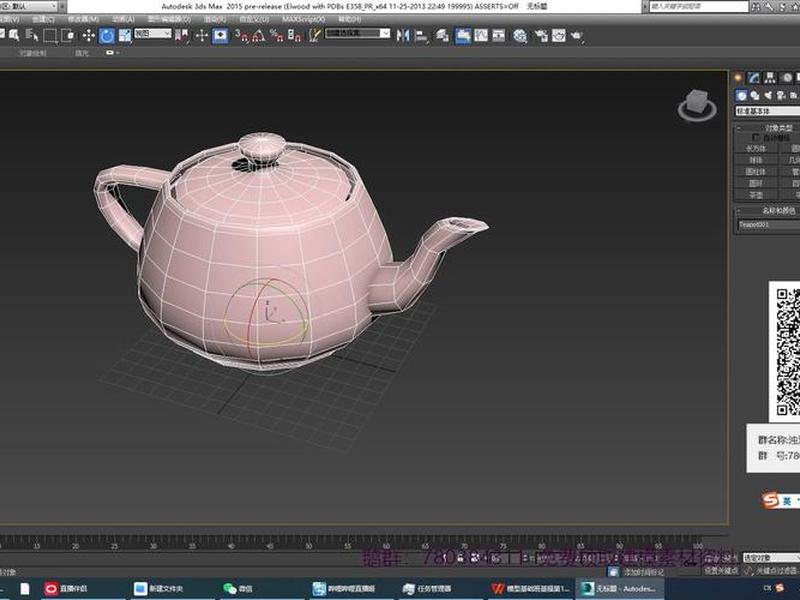Switch to the 填充 ribbon tab
This screenshot has height=600, width=800.
tap(82, 53)
